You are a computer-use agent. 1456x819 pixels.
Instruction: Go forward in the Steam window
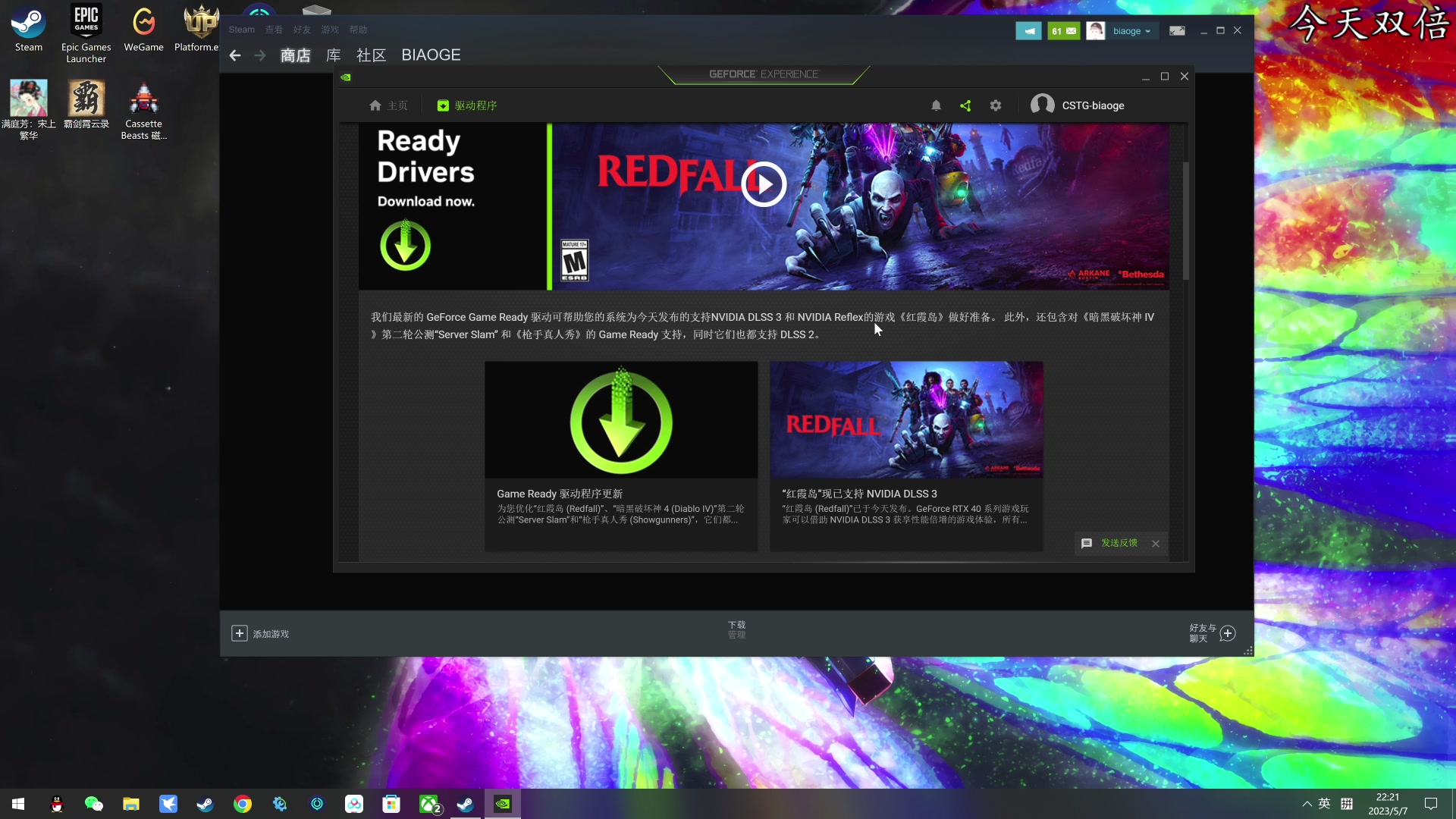click(x=260, y=55)
